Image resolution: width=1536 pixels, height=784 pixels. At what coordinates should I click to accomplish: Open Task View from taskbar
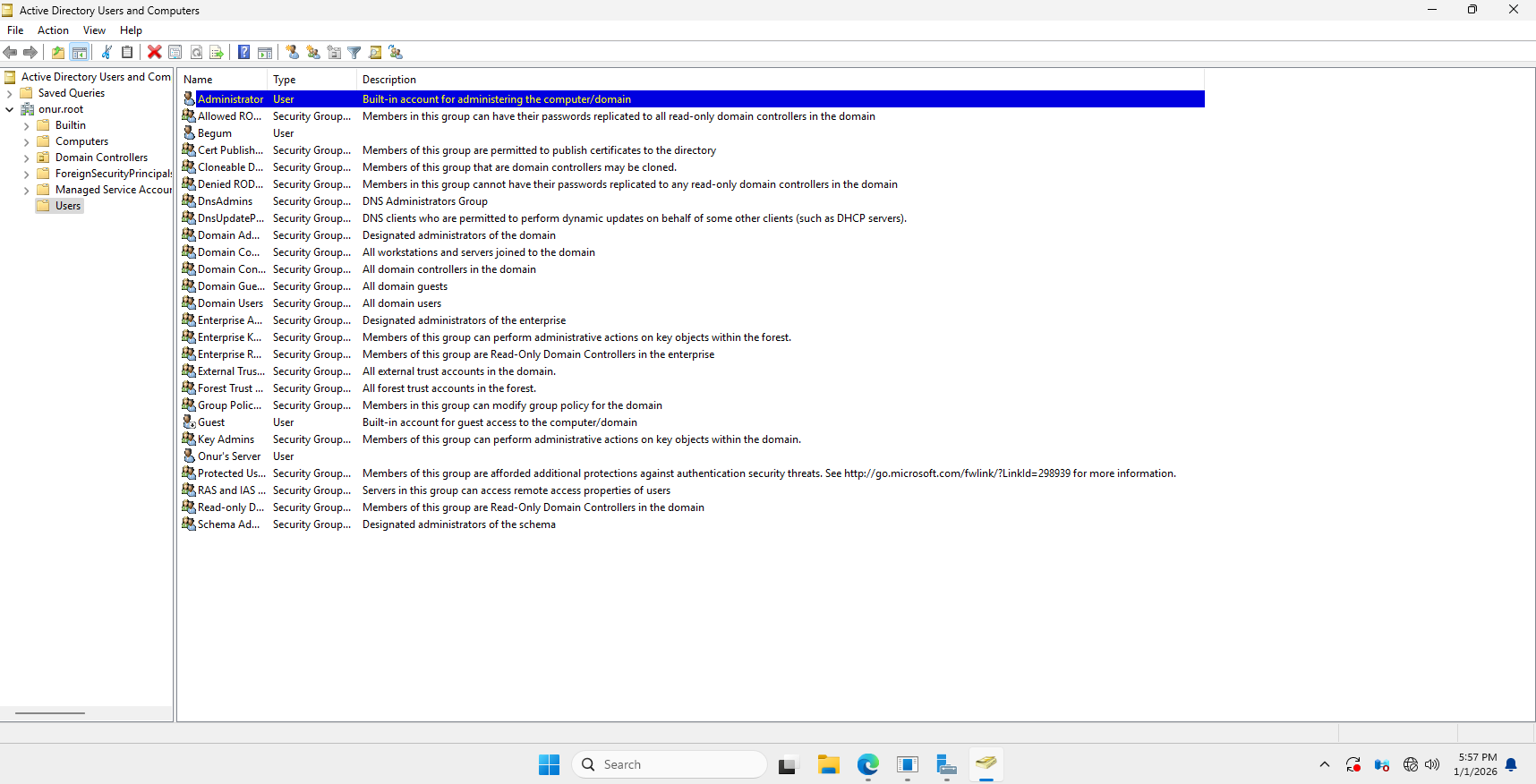[788, 764]
